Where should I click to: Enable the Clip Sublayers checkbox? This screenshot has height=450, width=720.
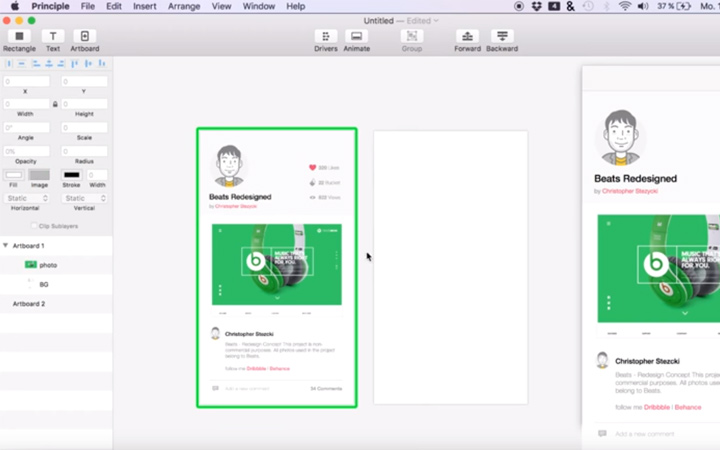tap(32, 226)
